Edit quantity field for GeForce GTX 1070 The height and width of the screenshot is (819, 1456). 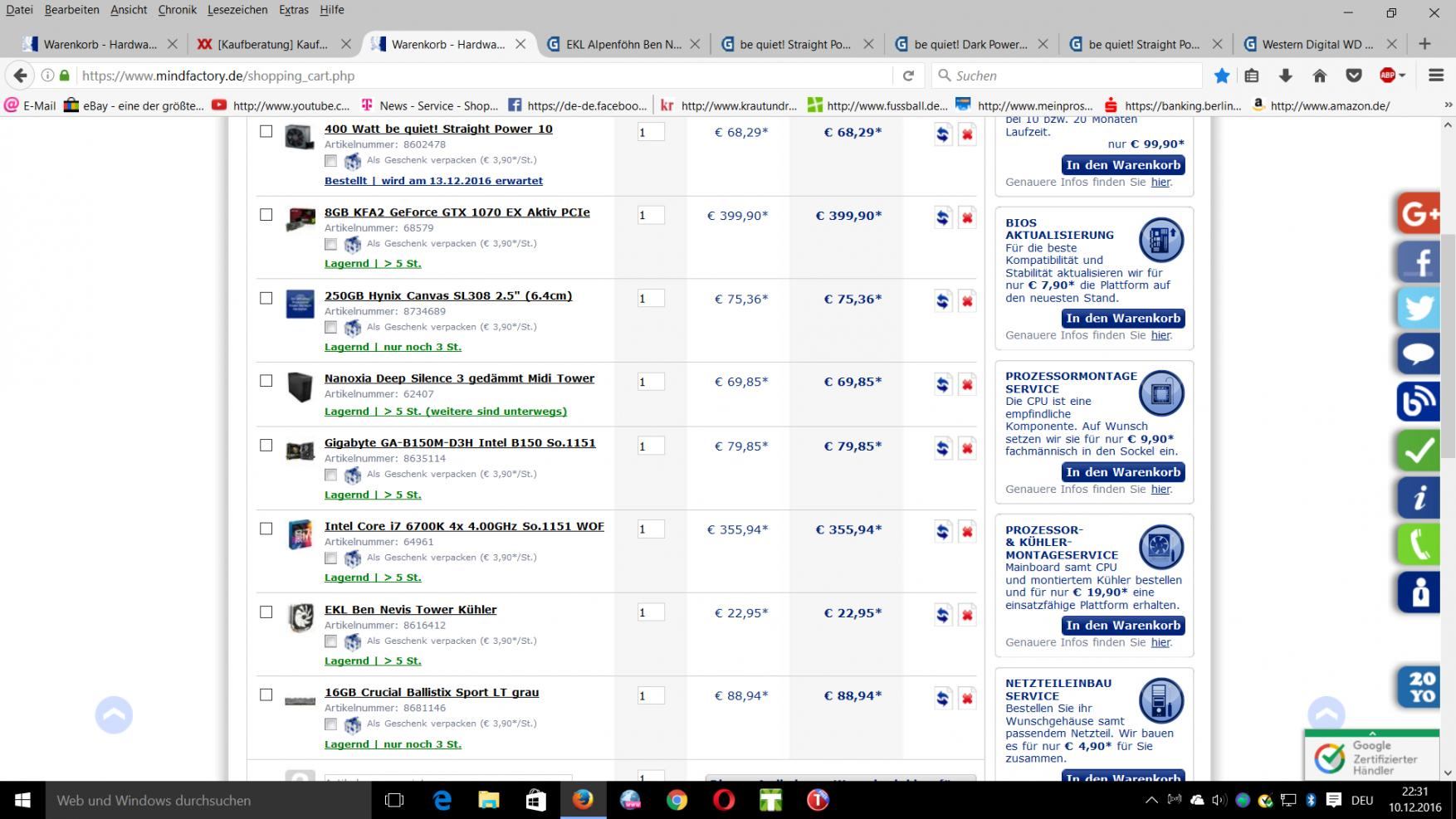(x=651, y=215)
